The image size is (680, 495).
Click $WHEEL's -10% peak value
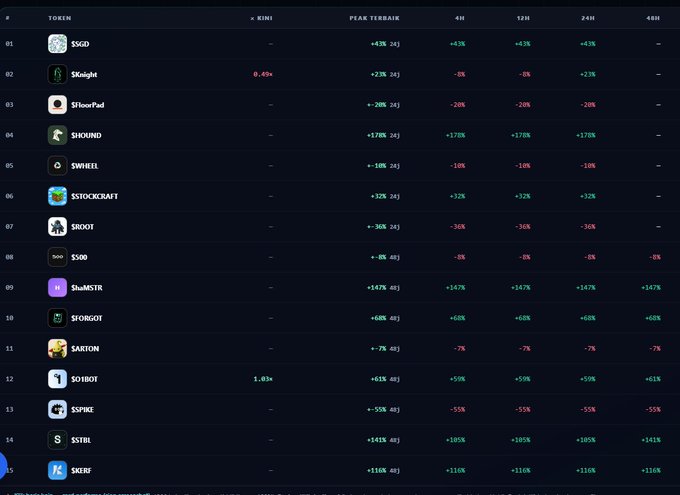pos(376,166)
